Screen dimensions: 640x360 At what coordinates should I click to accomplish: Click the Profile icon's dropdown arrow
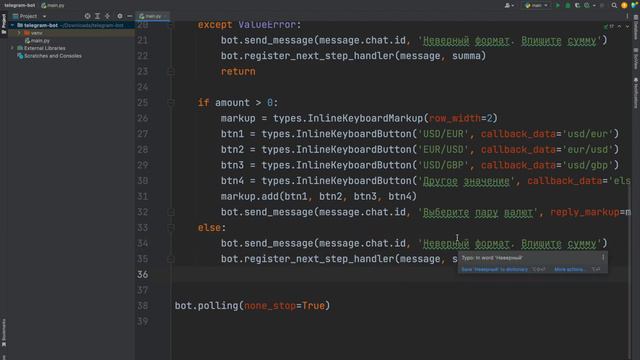click(594, 6)
